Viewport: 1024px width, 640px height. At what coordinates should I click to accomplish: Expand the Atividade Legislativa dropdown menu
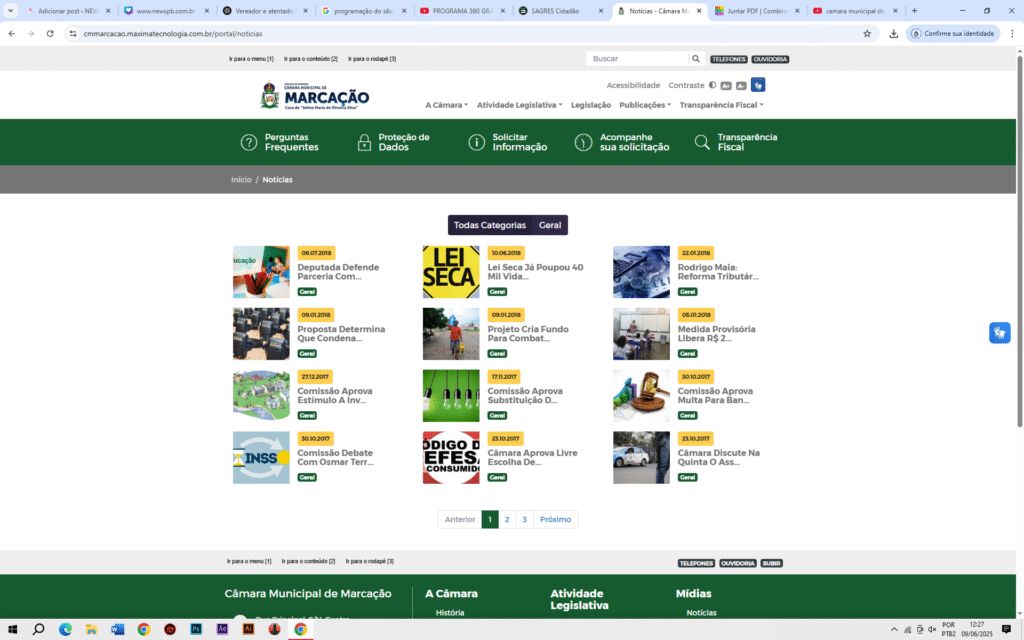(x=519, y=105)
